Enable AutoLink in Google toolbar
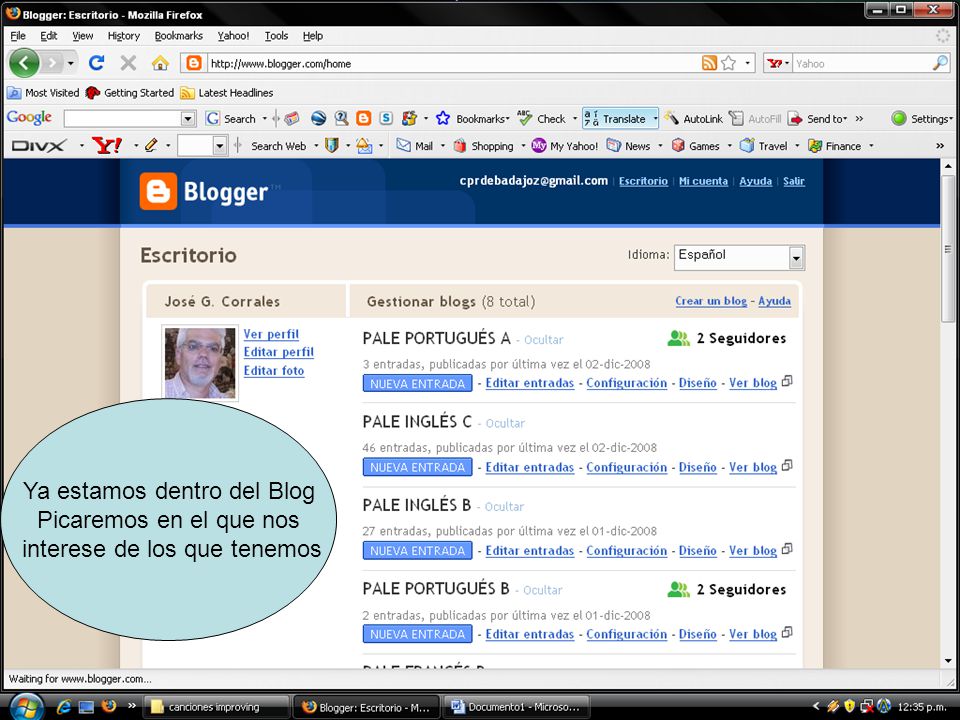Viewport: 960px width, 720px height. click(694, 119)
